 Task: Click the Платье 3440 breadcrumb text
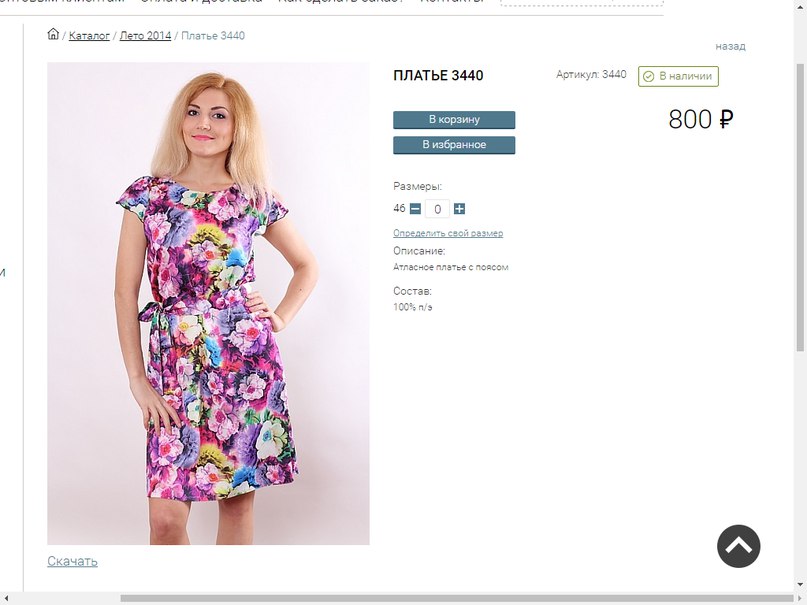coord(213,35)
